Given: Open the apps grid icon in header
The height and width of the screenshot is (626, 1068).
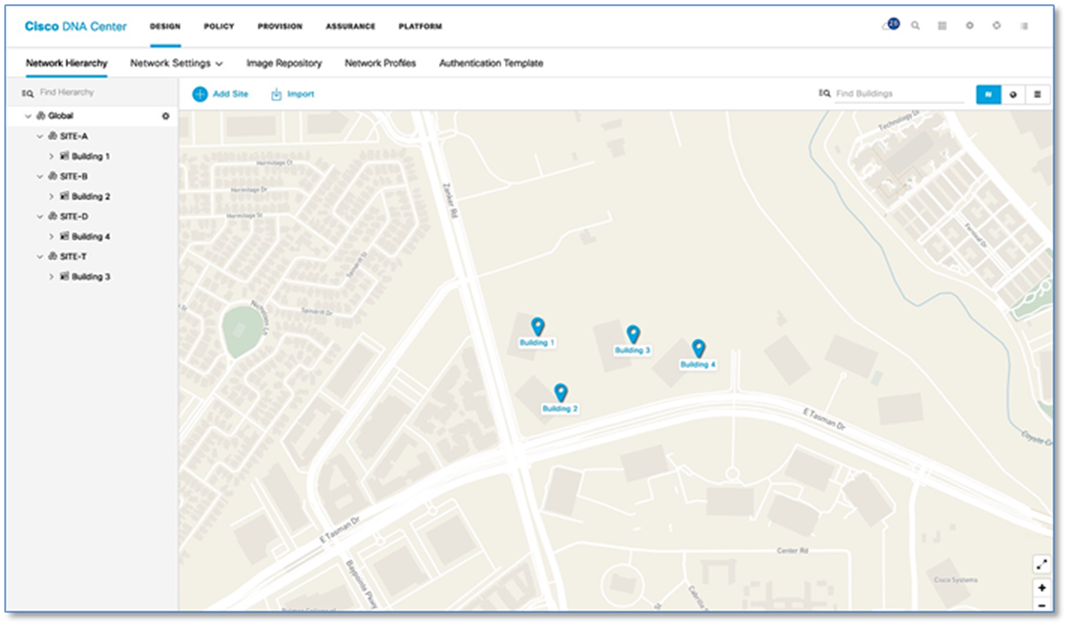Looking at the screenshot, I should click(x=942, y=26).
